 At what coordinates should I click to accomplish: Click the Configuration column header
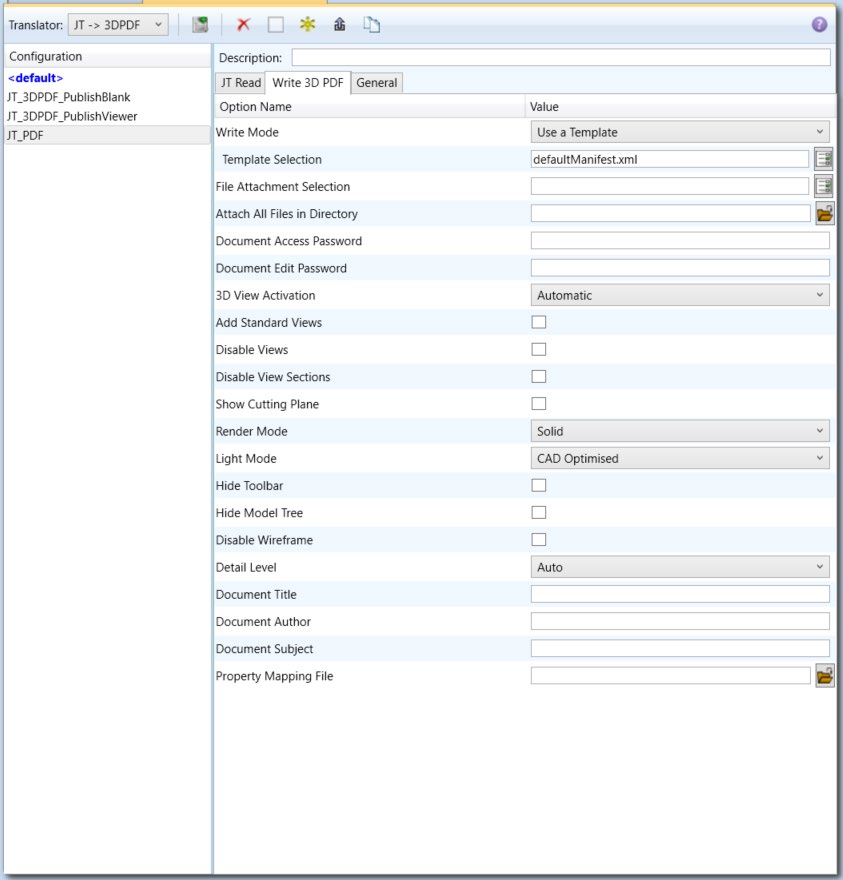(107, 56)
